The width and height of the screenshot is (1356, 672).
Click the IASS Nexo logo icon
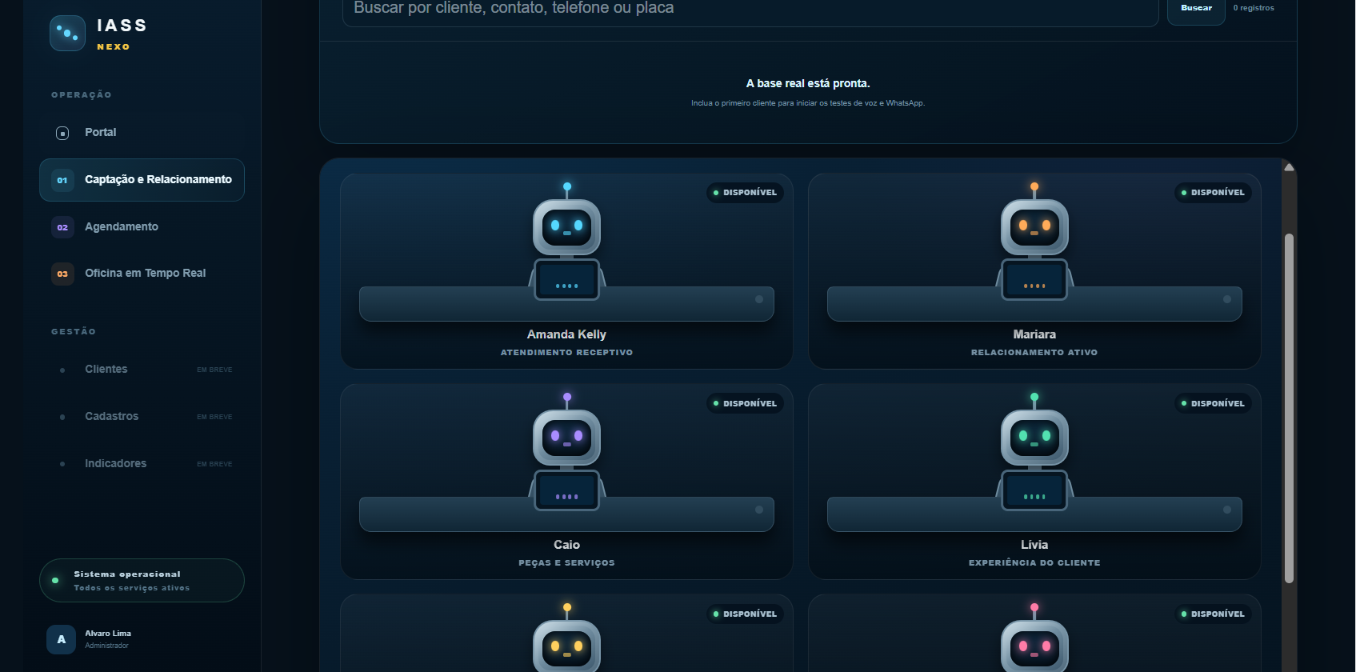tap(67, 33)
